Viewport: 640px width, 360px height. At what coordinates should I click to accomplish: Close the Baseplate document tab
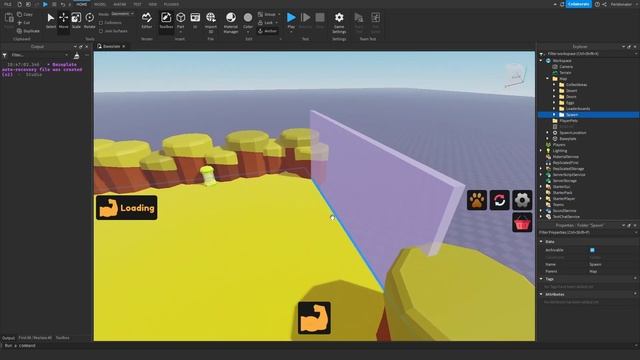124,46
